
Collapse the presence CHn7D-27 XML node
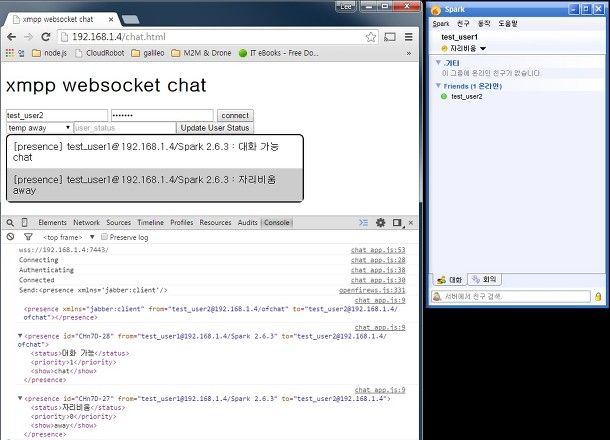click(x=20, y=398)
